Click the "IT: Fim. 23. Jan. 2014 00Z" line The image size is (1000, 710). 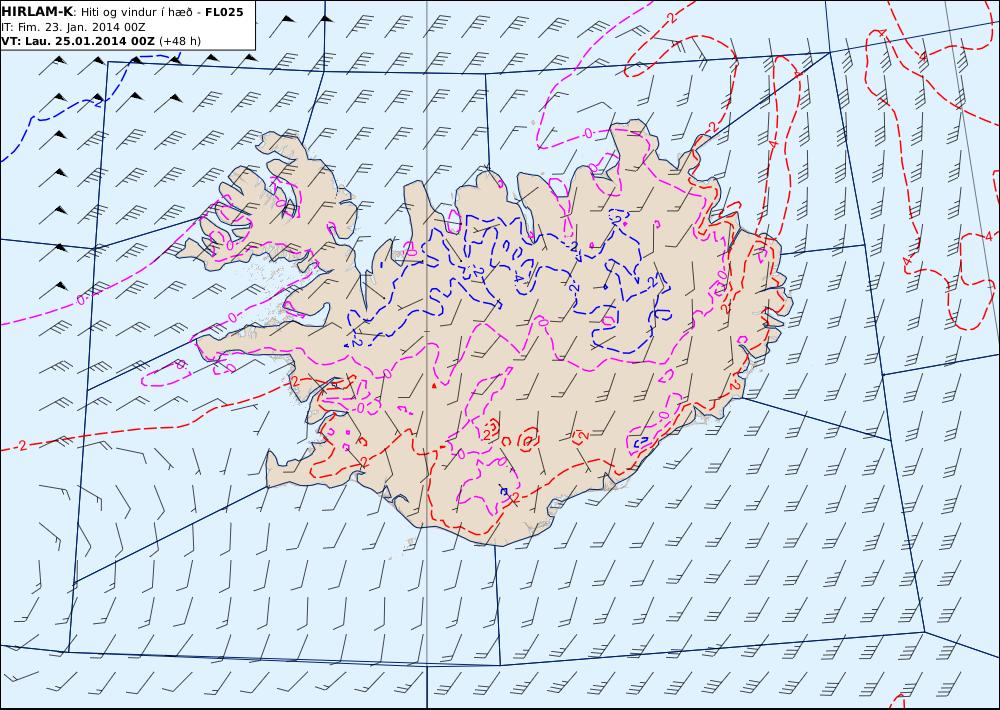pos(73,27)
